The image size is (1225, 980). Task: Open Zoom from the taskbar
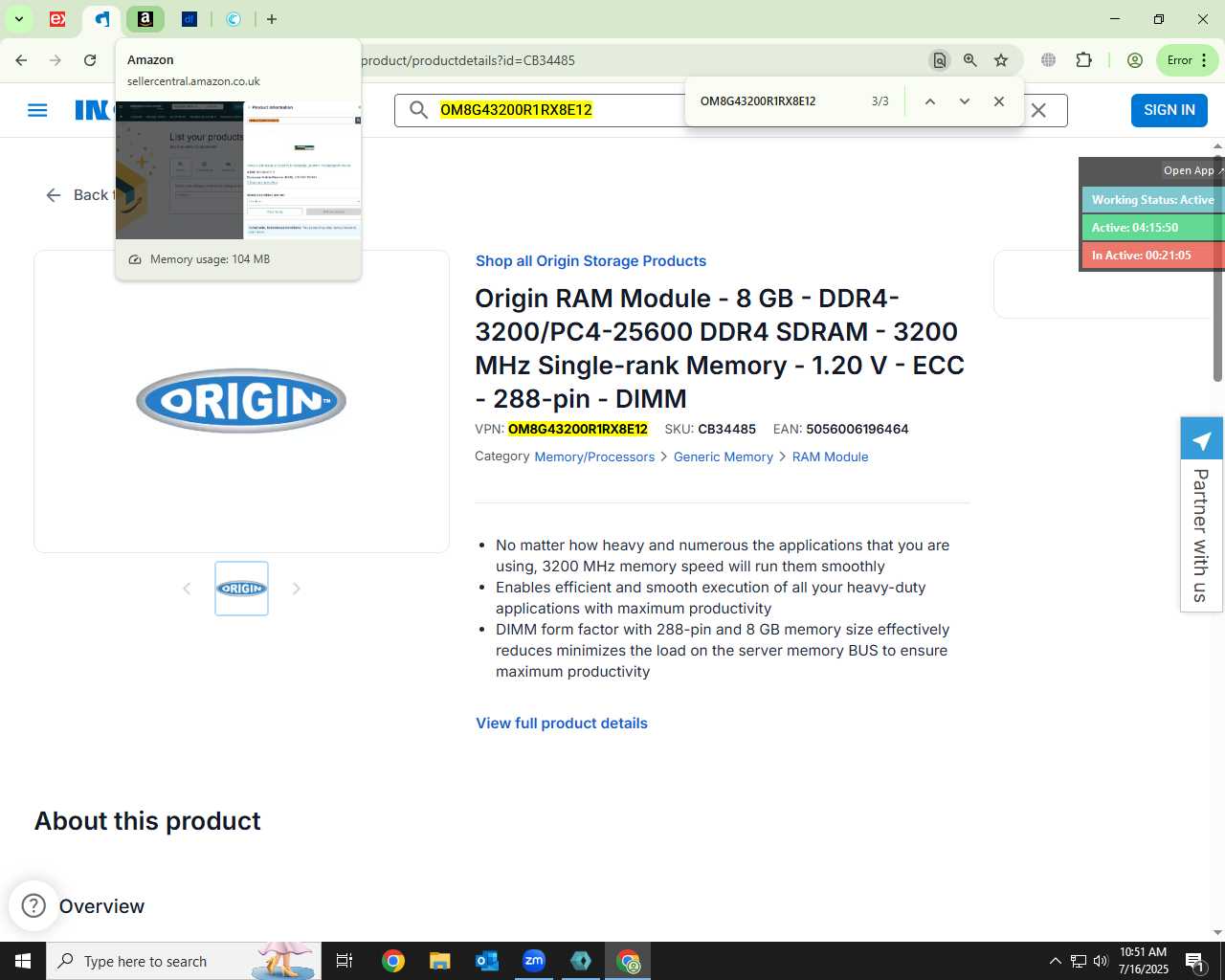click(534, 961)
